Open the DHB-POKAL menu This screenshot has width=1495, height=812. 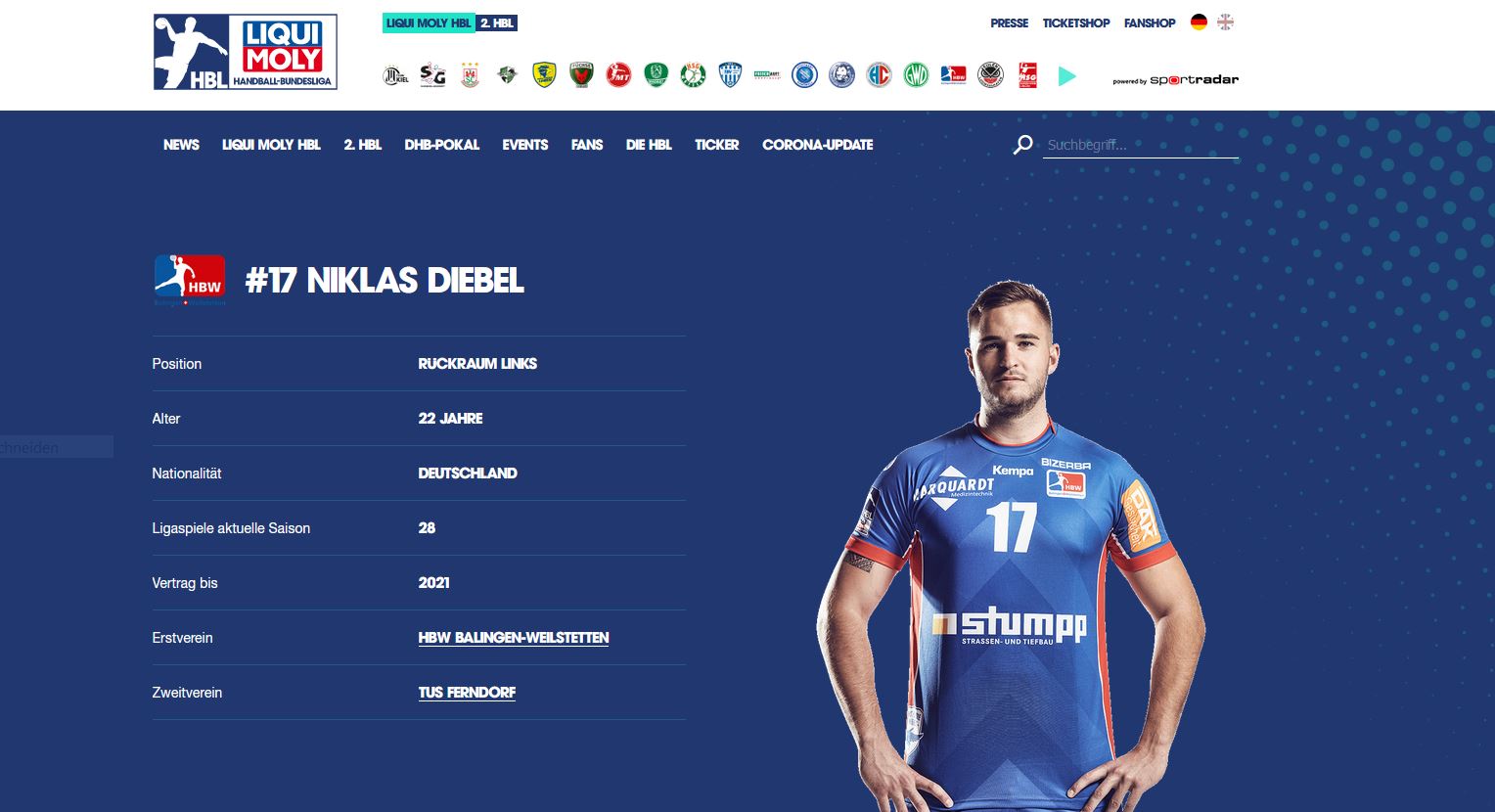[442, 145]
